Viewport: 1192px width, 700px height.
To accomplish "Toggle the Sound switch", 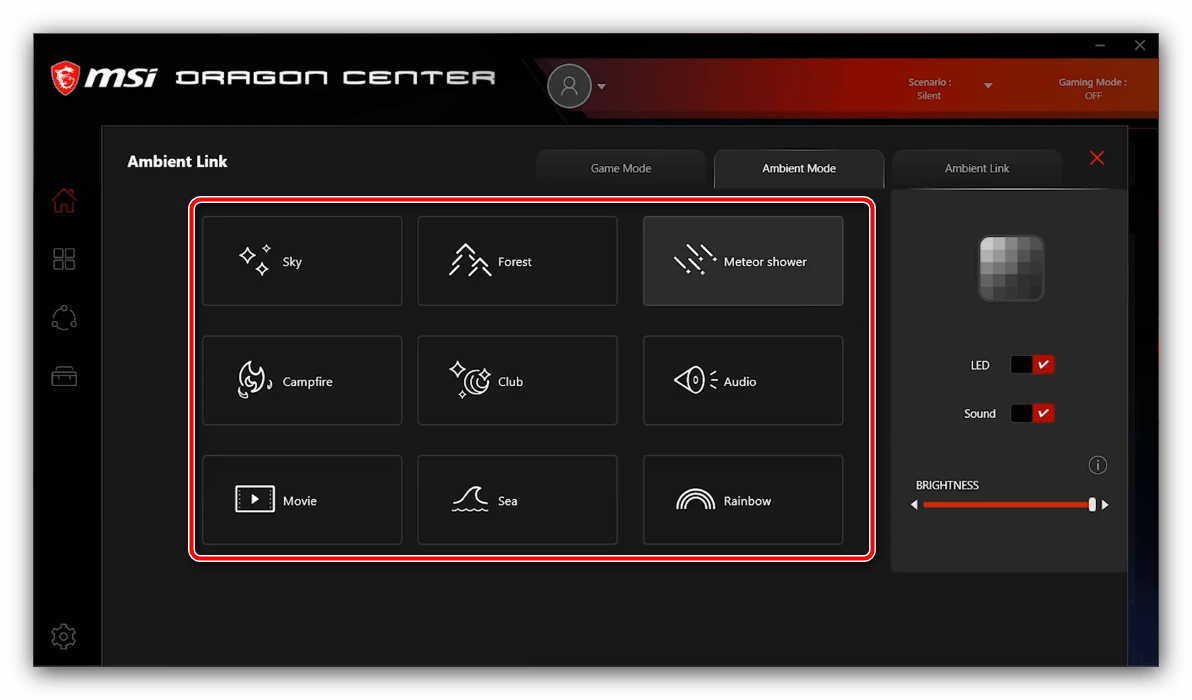I will (x=1032, y=413).
